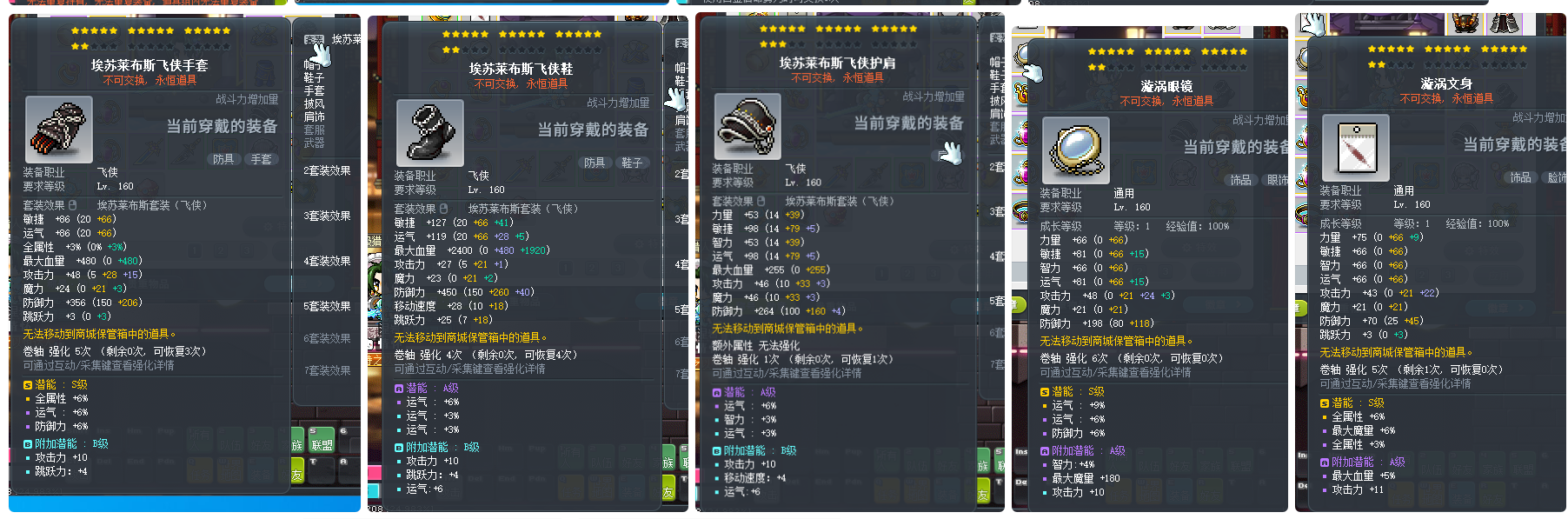Select the 饰品 tag on the glasses tooltip

pyautogui.click(x=1240, y=180)
